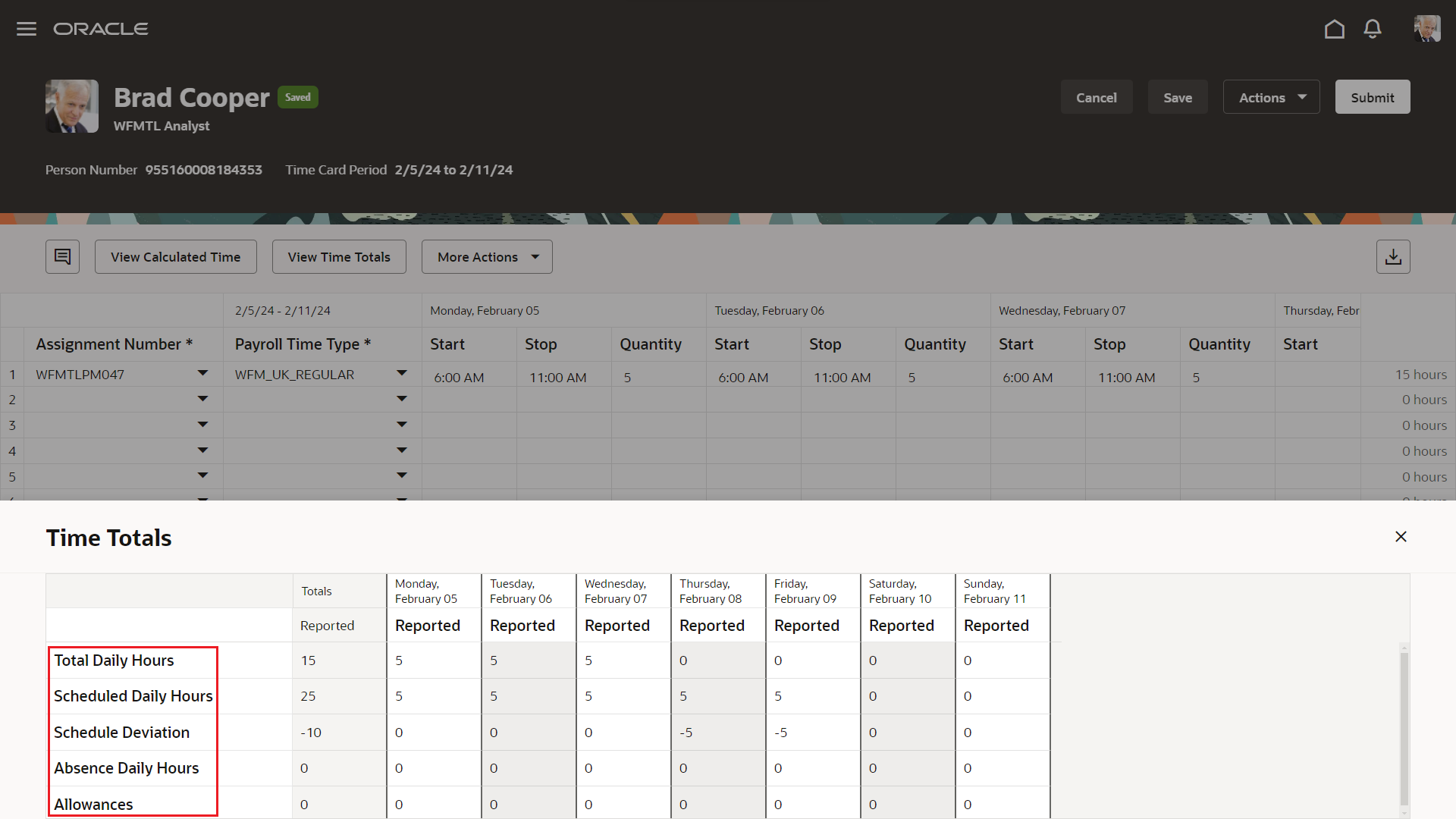Image resolution: width=1456 pixels, height=819 pixels.
Task: Close the Time Totals panel
Action: pos(1401,537)
